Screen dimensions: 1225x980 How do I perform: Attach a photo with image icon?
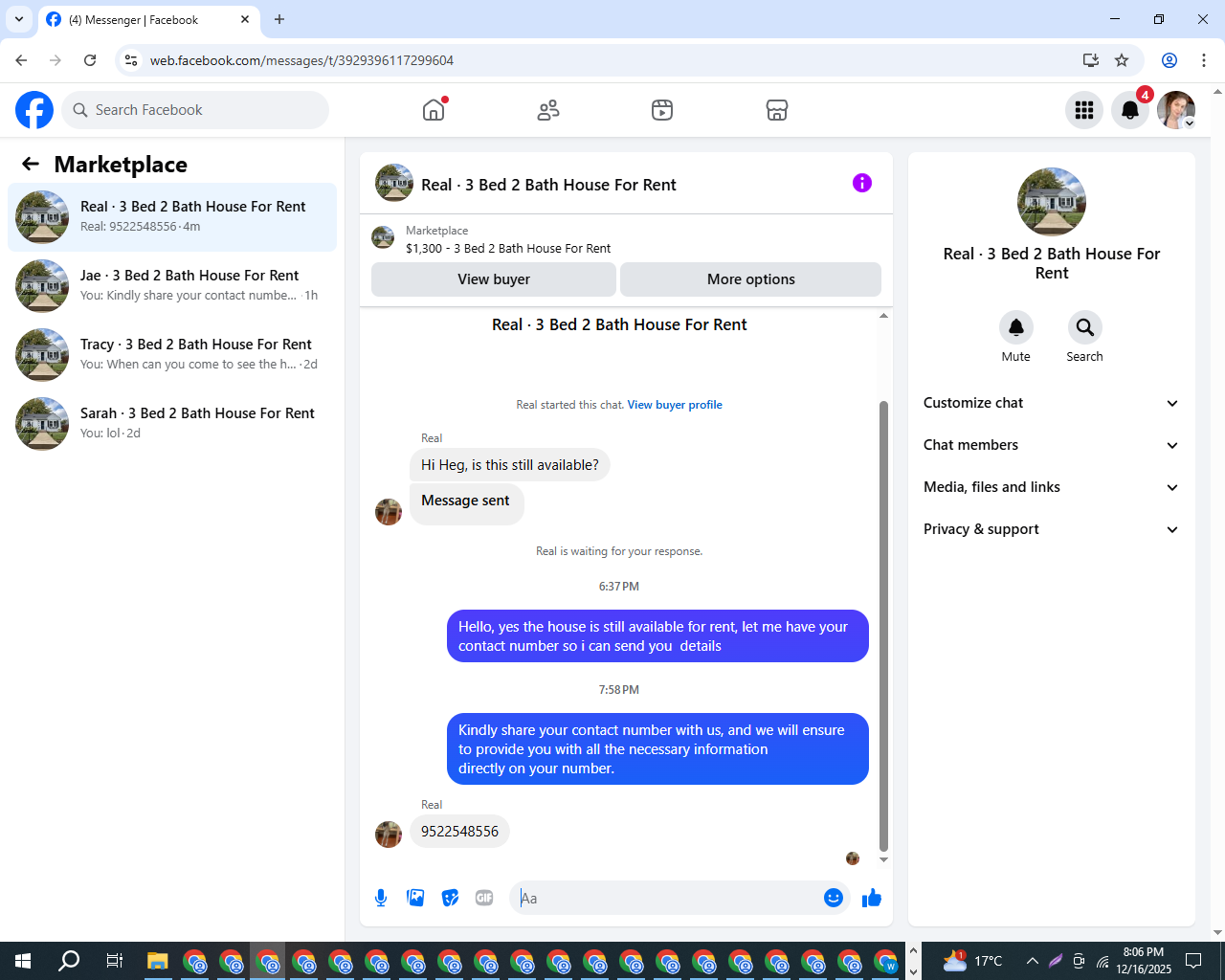point(415,898)
